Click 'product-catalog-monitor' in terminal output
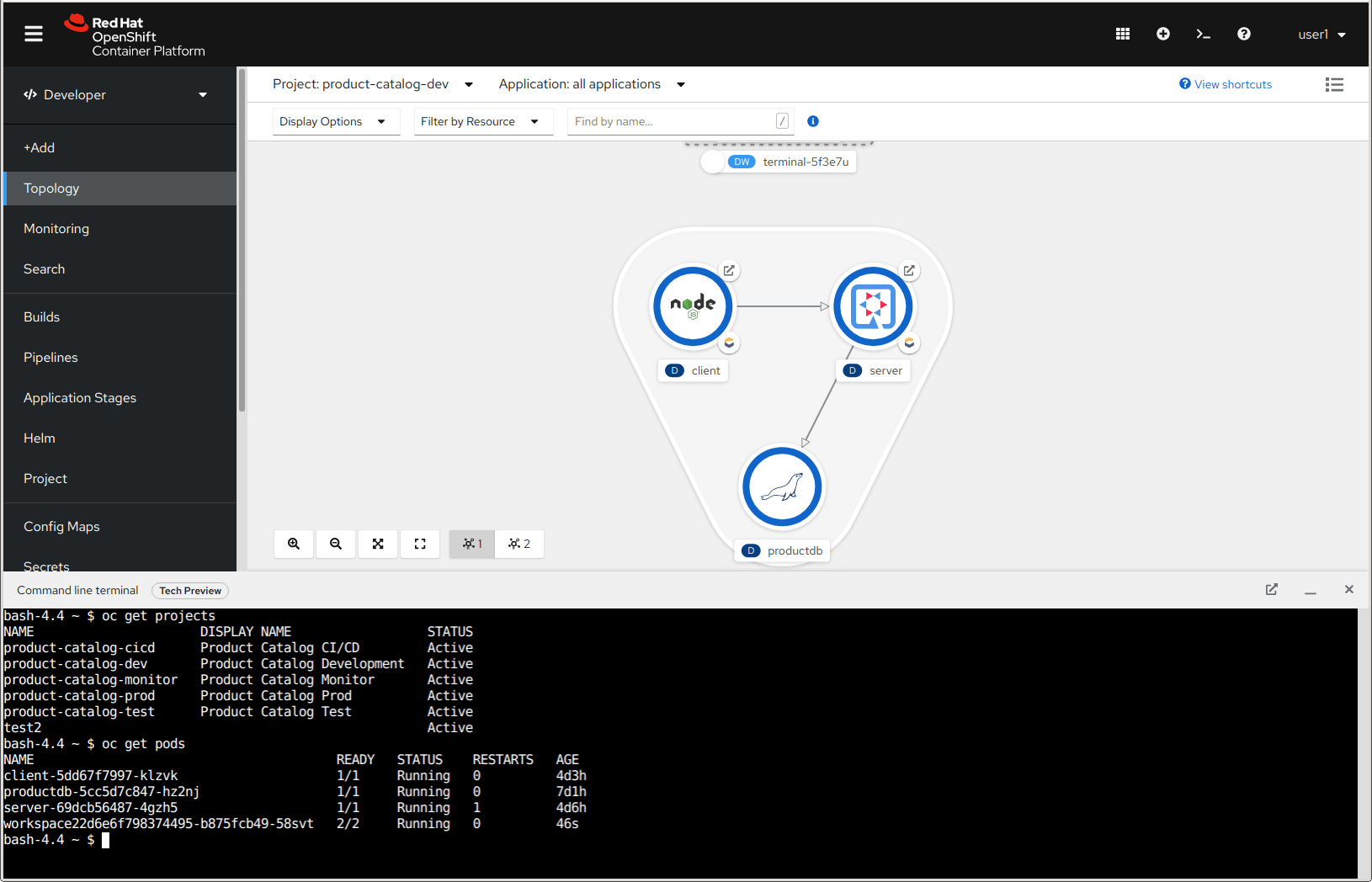This screenshot has height=882, width=1372. click(x=91, y=680)
